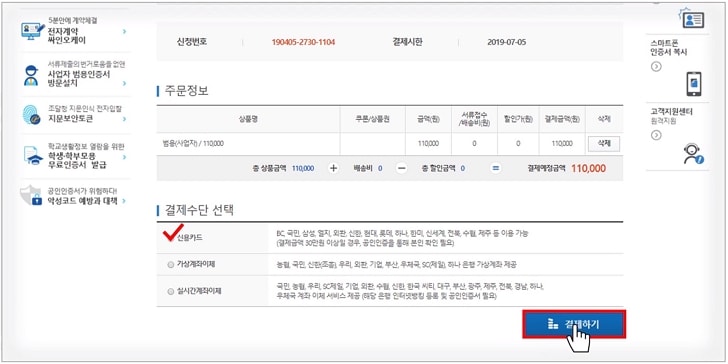
Task: Click the 신청번호 label
Action: (x=192, y=42)
